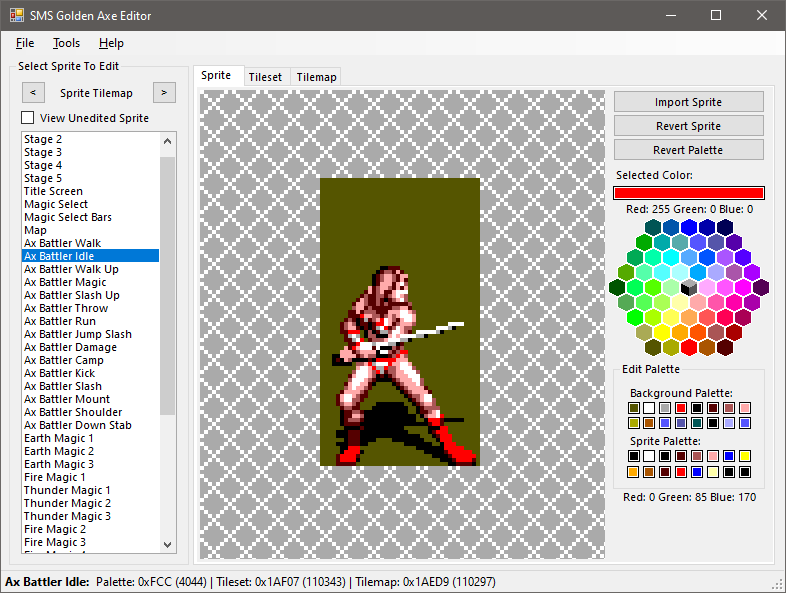The image size is (786, 593).
Task: Go to next sprite category with > button
Action: coord(164,93)
